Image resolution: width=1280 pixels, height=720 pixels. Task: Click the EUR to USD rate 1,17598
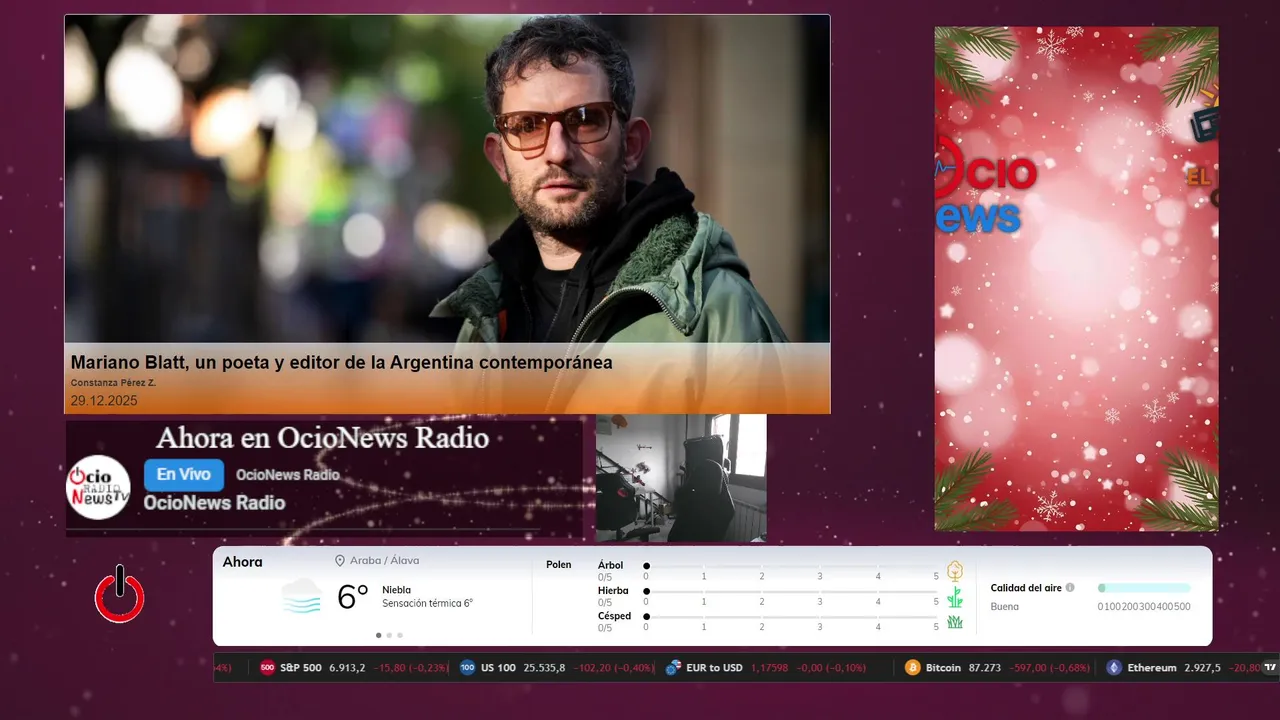tap(769, 668)
